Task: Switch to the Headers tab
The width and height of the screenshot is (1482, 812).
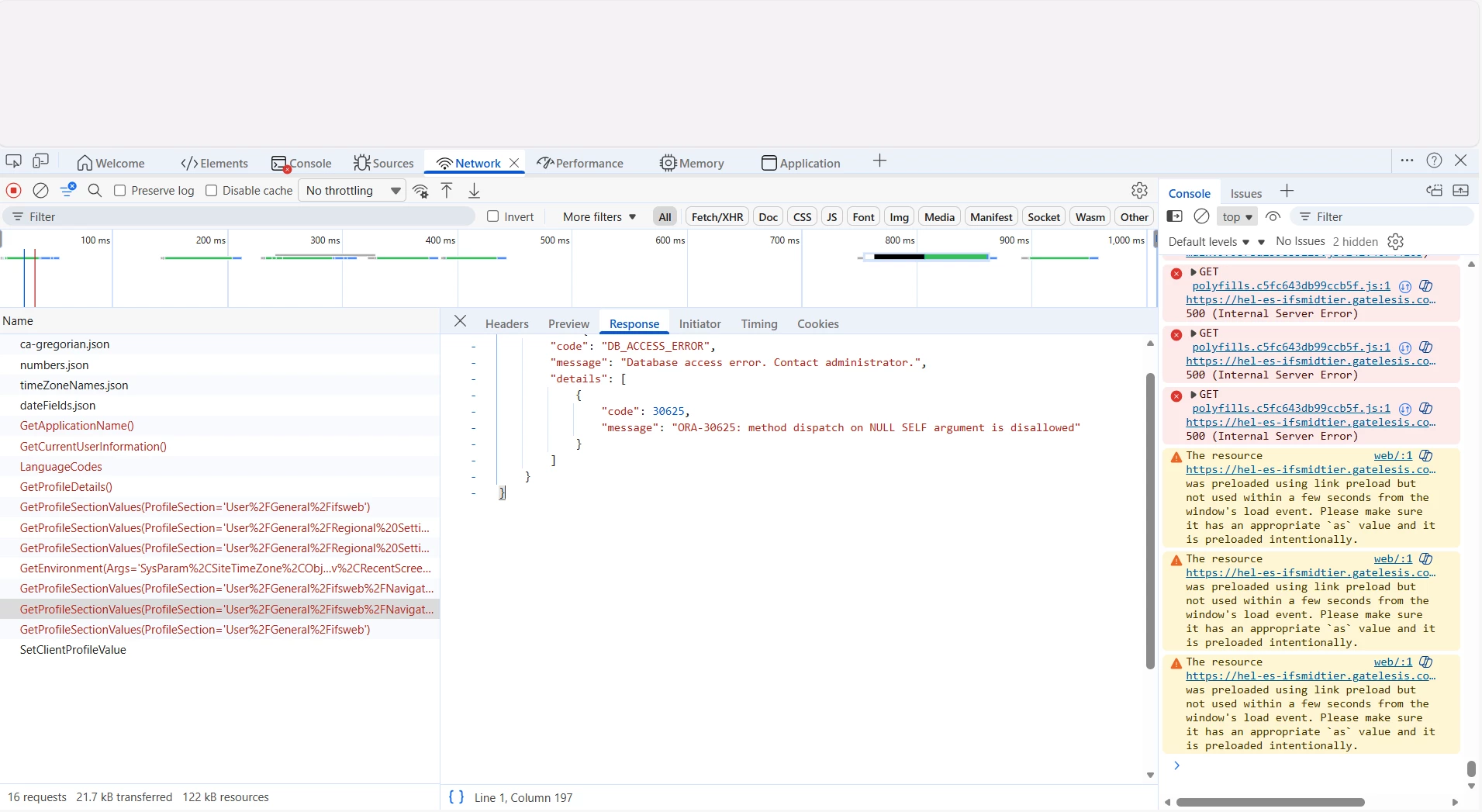Action: point(506,324)
